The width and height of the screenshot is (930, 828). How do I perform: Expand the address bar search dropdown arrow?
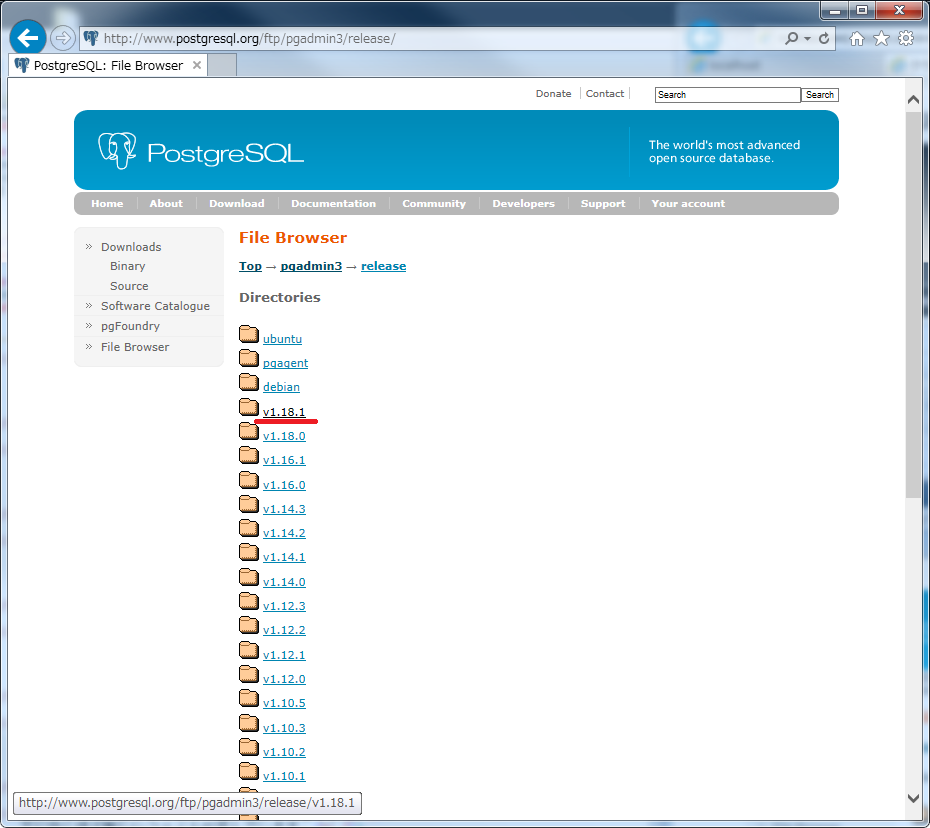tap(806, 39)
